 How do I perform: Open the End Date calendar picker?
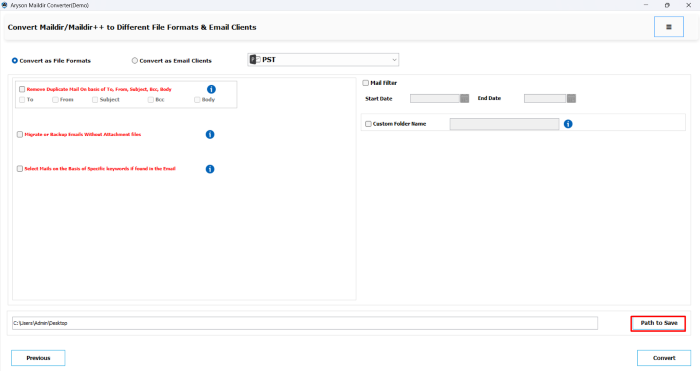tap(571, 98)
